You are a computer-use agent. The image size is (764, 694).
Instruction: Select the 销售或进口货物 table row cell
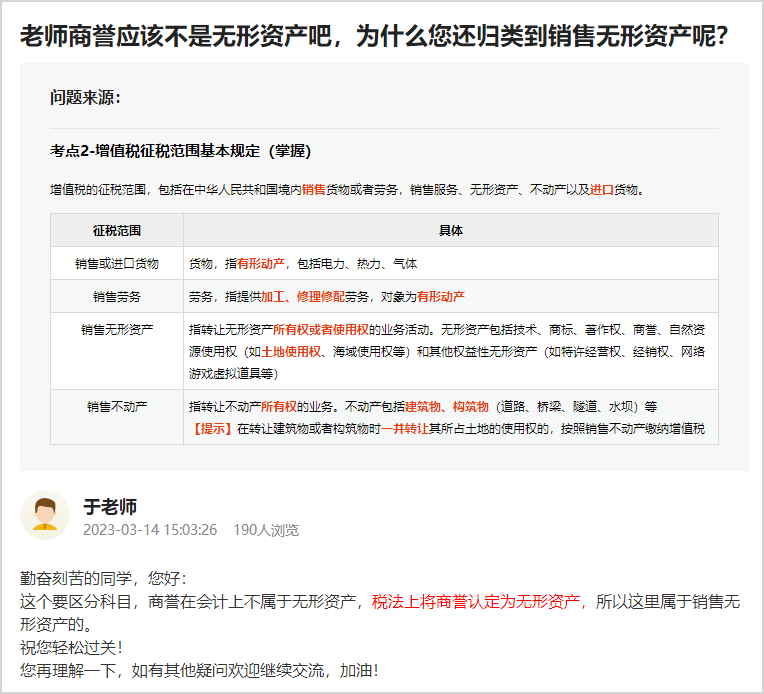117,264
